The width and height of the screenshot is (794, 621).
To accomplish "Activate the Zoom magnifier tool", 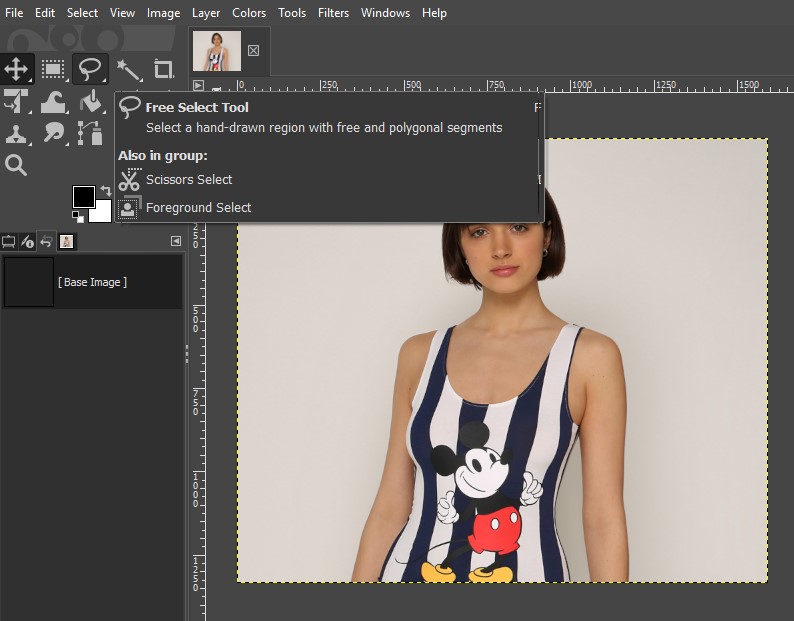I will [x=17, y=165].
